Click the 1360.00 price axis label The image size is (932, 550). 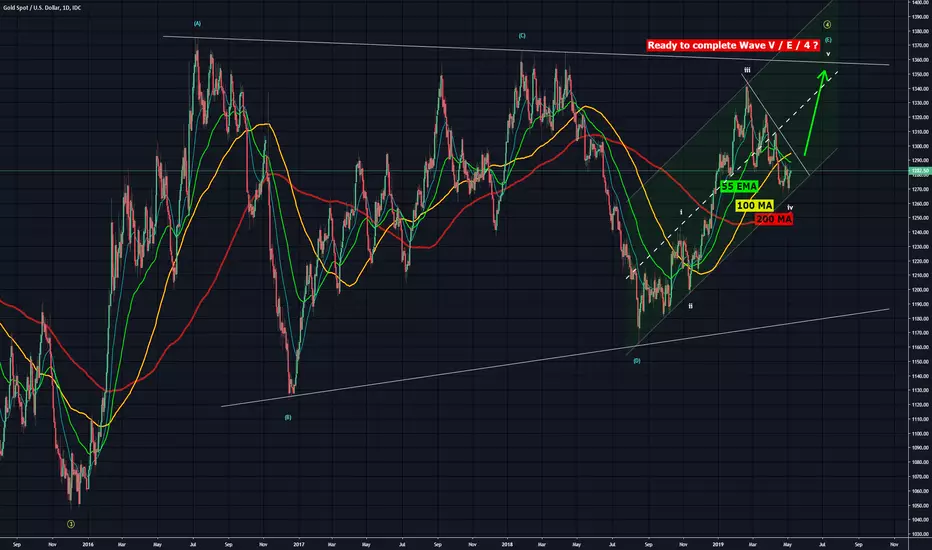(x=921, y=59)
